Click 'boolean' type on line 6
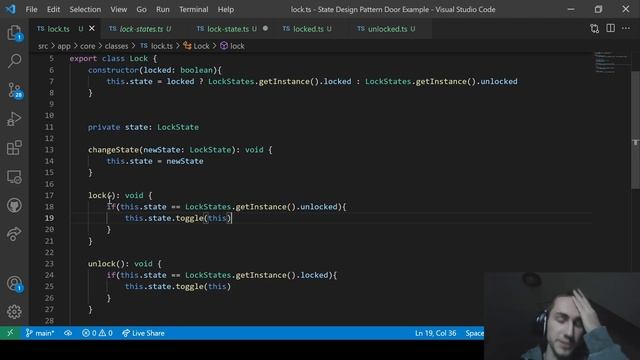 click(x=196, y=70)
